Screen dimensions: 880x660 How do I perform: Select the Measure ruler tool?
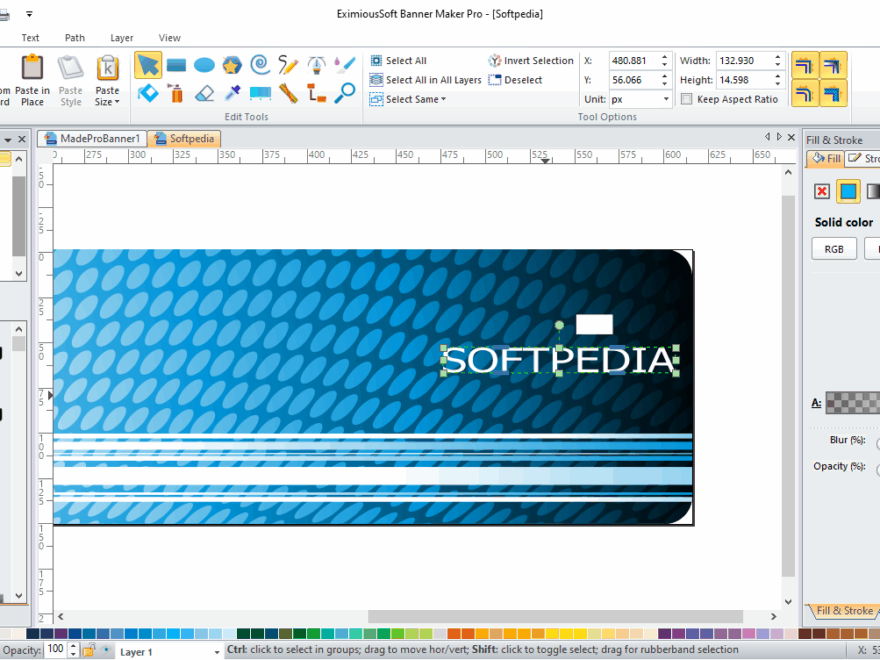pos(288,93)
